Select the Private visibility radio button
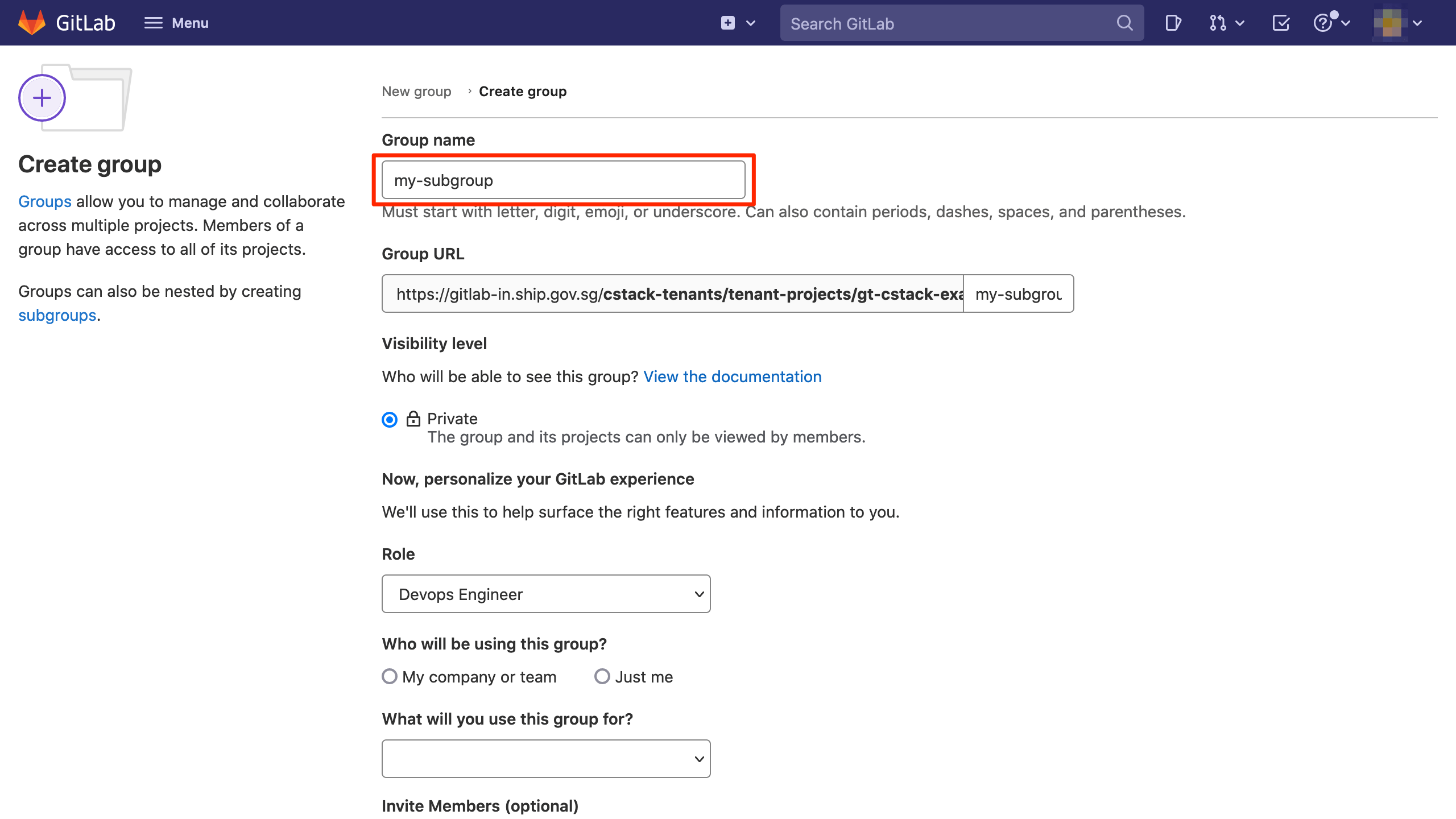The height and width of the screenshot is (819, 1456). (389, 419)
